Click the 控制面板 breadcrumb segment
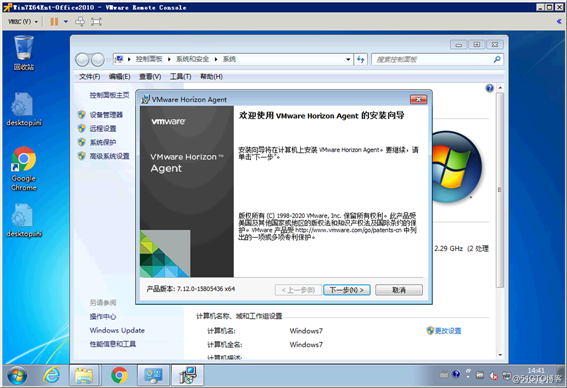567x388 pixels. (149, 59)
